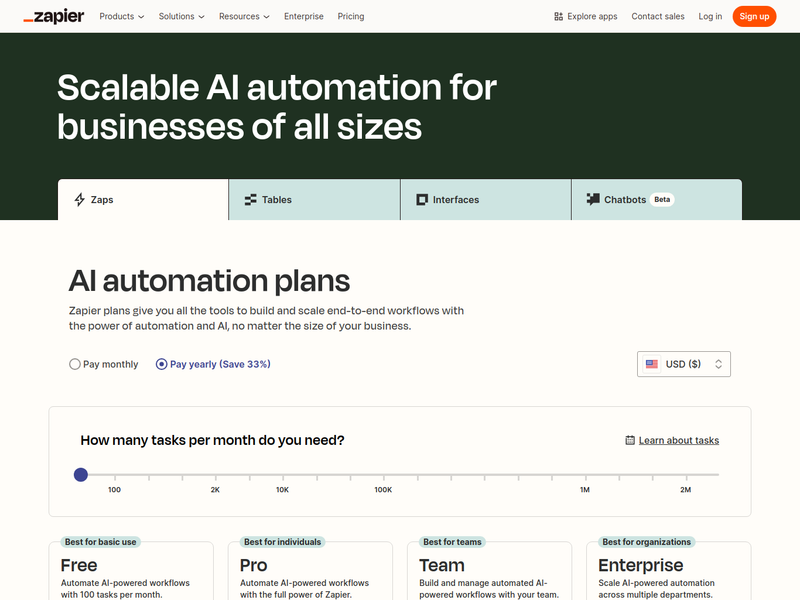This screenshot has height=600, width=800.
Task: Click the Best for organizations label
Action: click(x=646, y=542)
